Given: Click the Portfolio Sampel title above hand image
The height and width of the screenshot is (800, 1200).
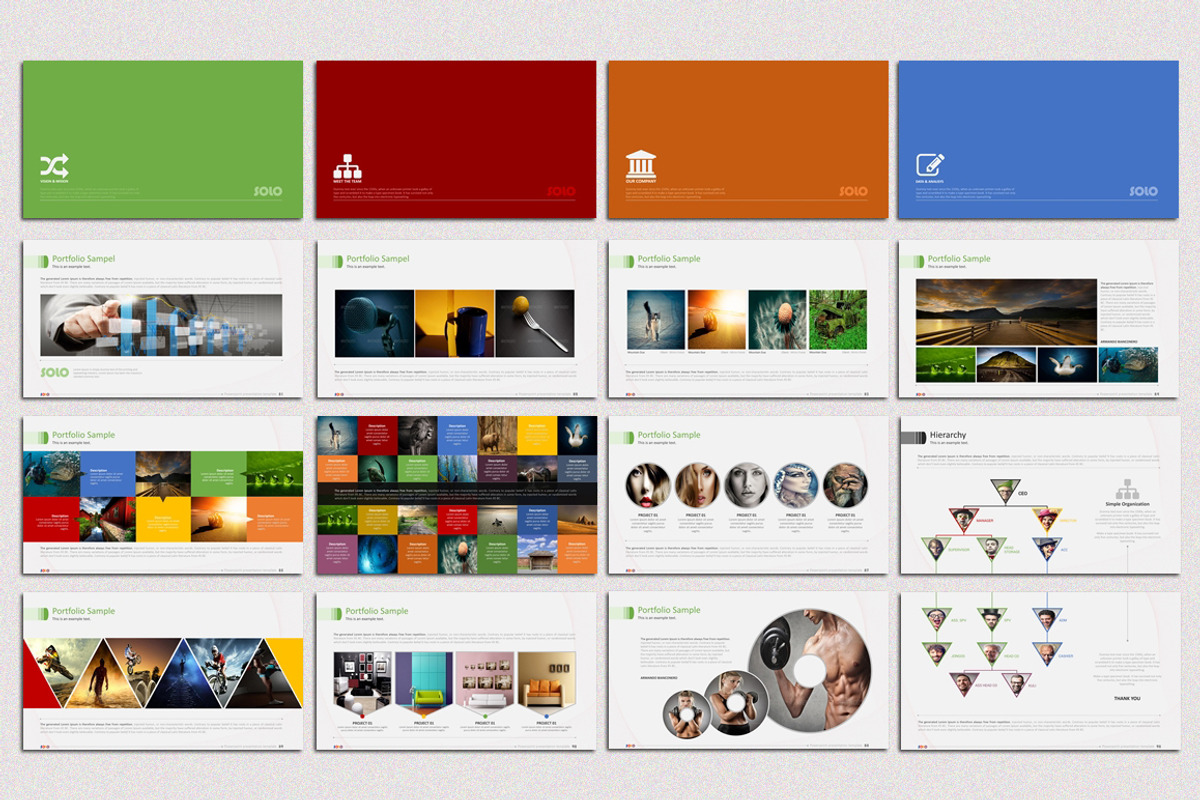Looking at the screenshot, I should tap(83, 259).
